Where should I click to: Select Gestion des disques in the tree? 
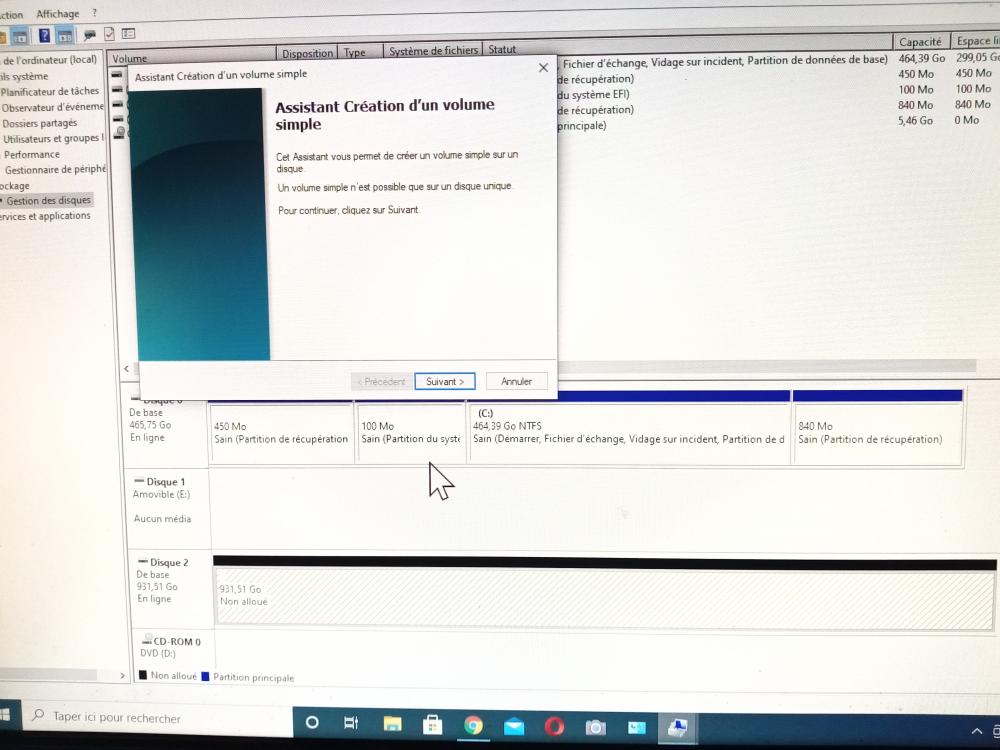48,200
